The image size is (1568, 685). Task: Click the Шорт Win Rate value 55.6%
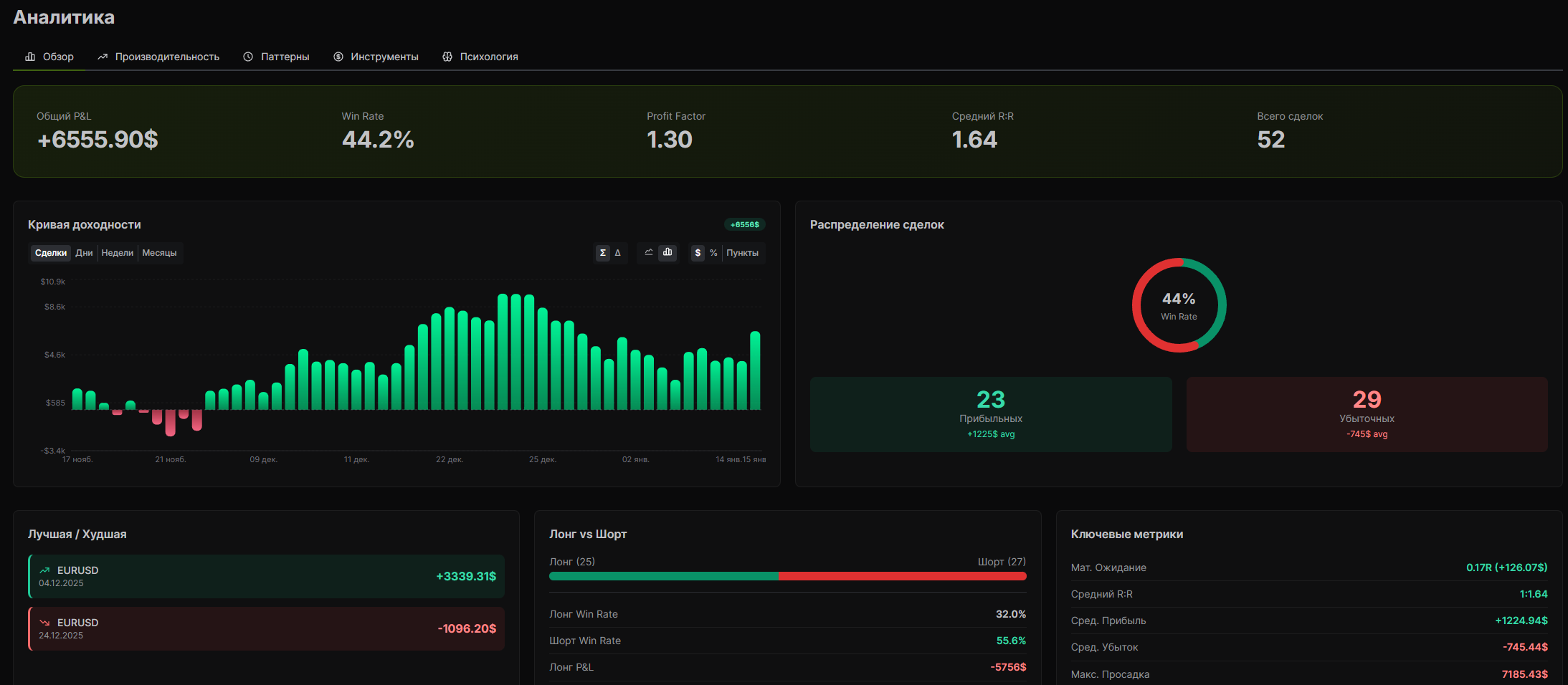tap(1011, 641)
